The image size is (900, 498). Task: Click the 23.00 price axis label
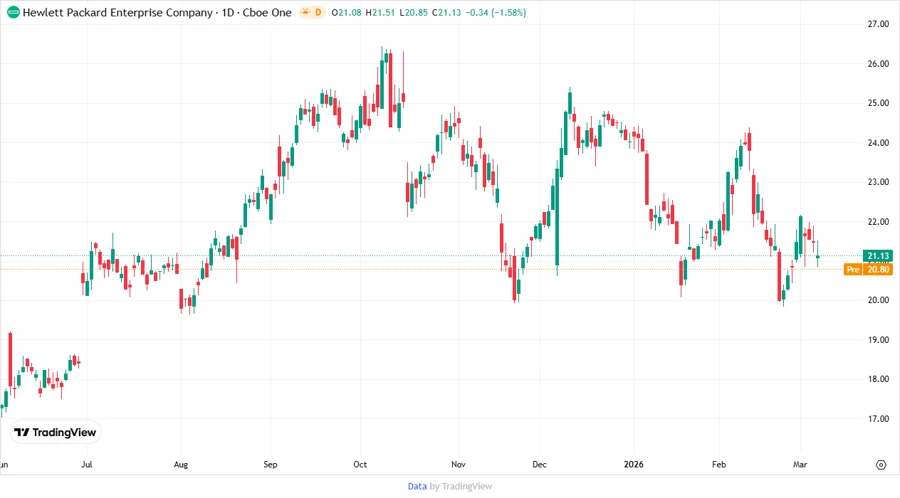[878, 182]
